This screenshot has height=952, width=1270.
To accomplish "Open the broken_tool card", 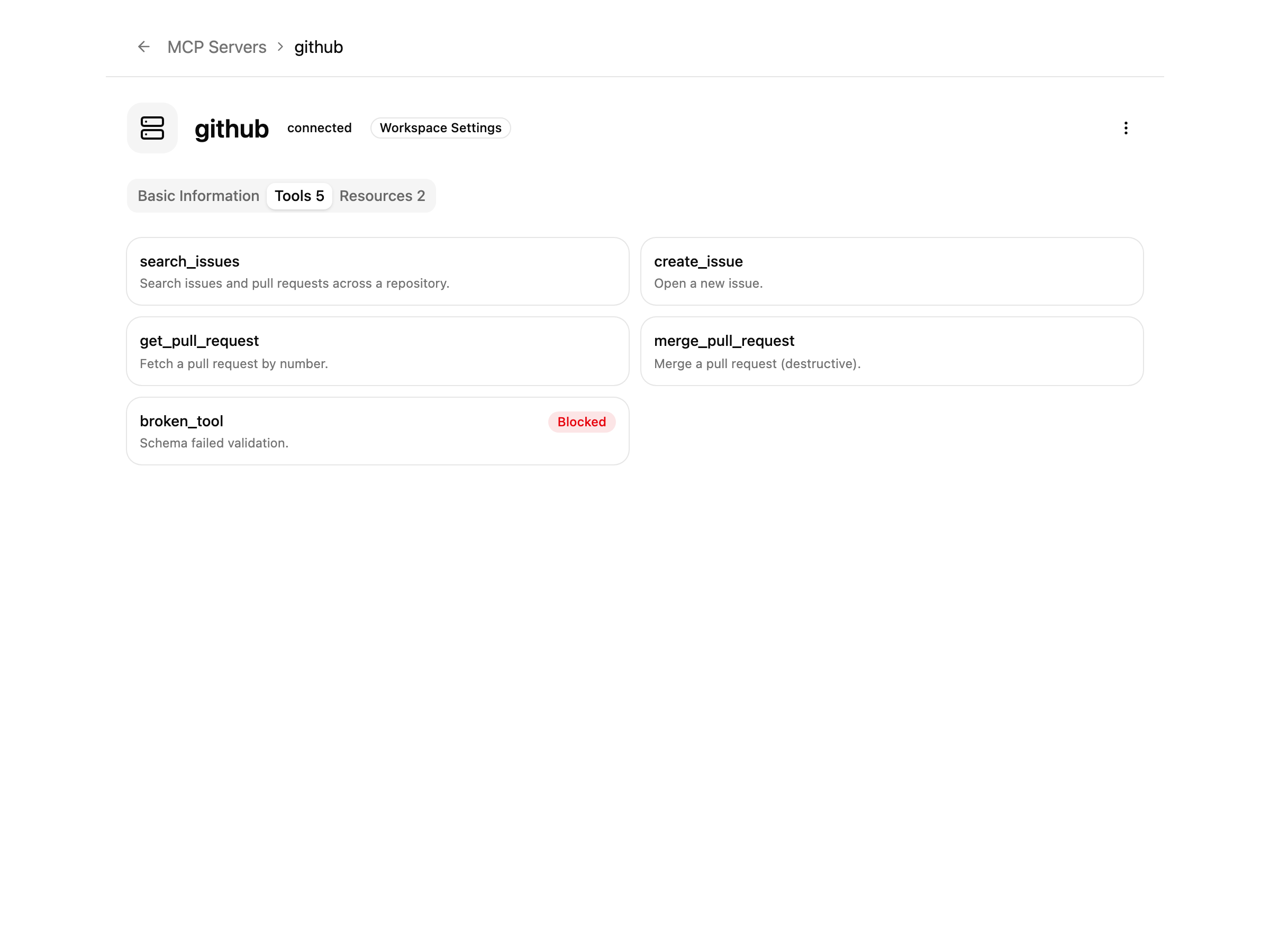I will (378, 431).
